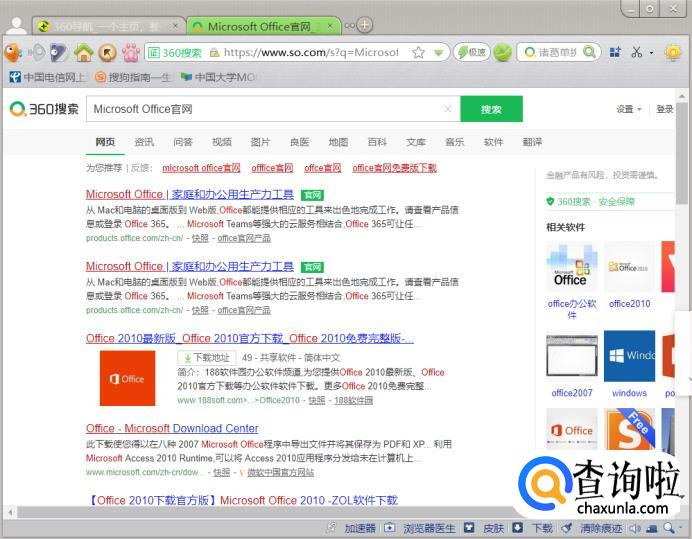Click the 360搜索 logo
Screen dimensions: 692x539
click(44, 109)
